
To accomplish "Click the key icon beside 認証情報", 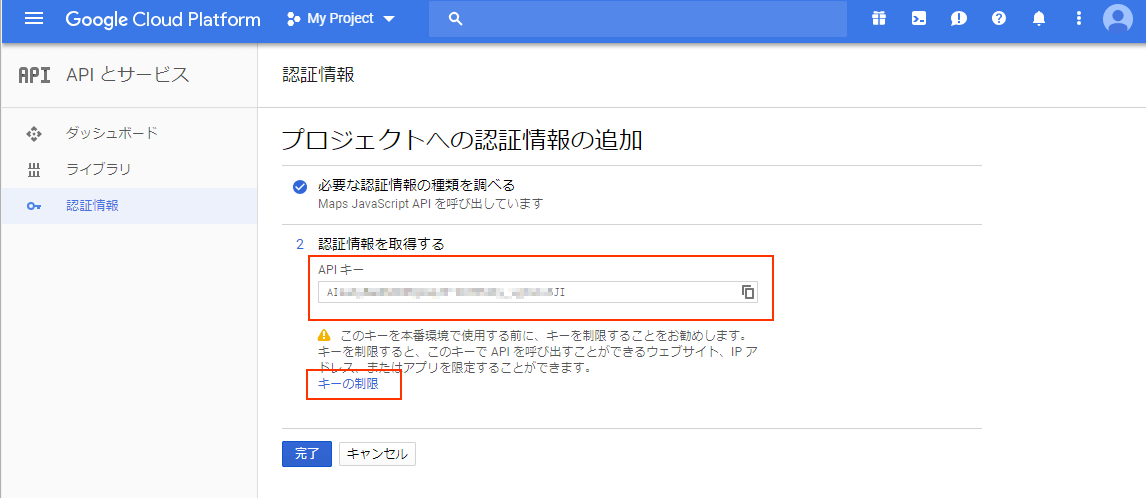I will [x=34, y=206].
